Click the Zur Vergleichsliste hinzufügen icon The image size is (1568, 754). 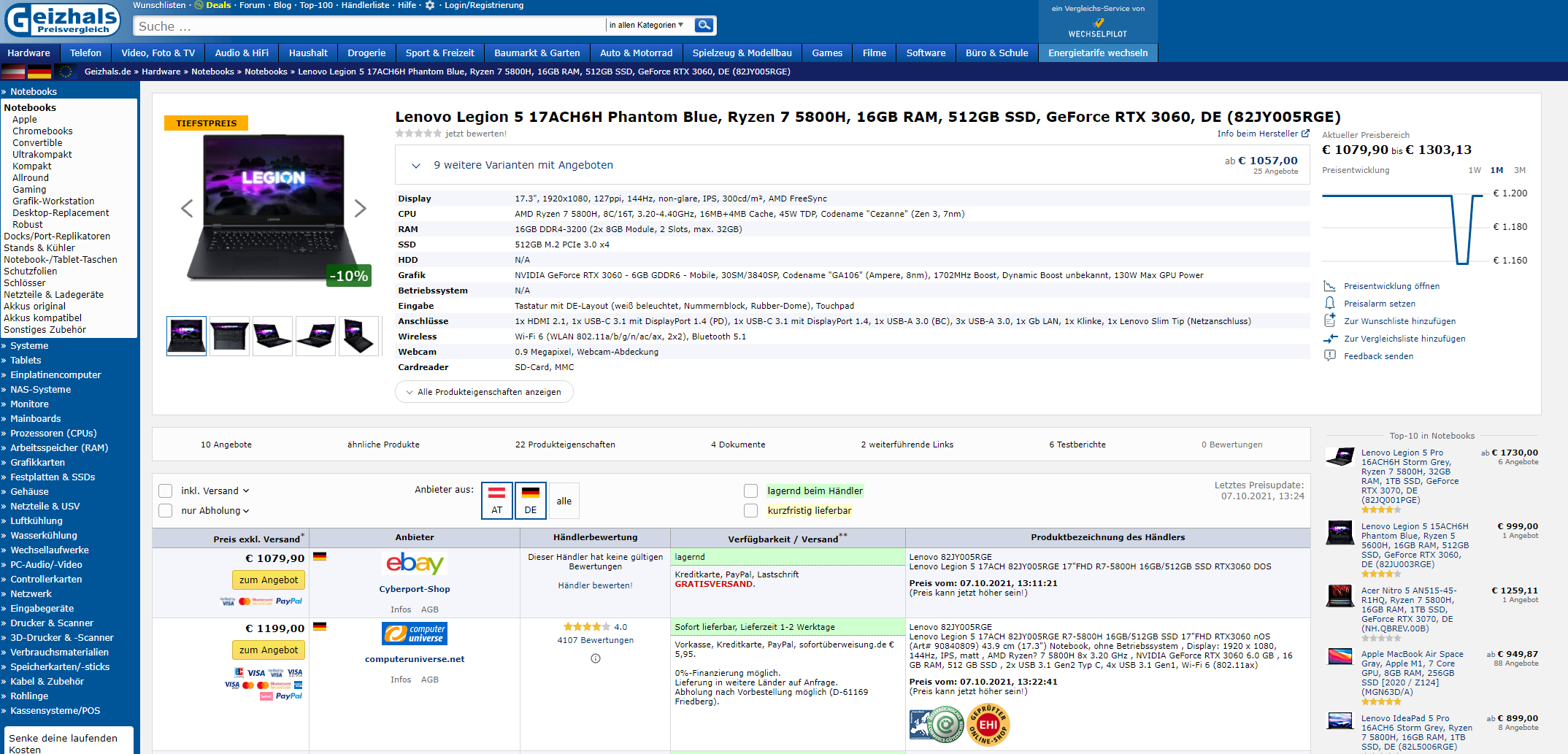coord(1330,339)
